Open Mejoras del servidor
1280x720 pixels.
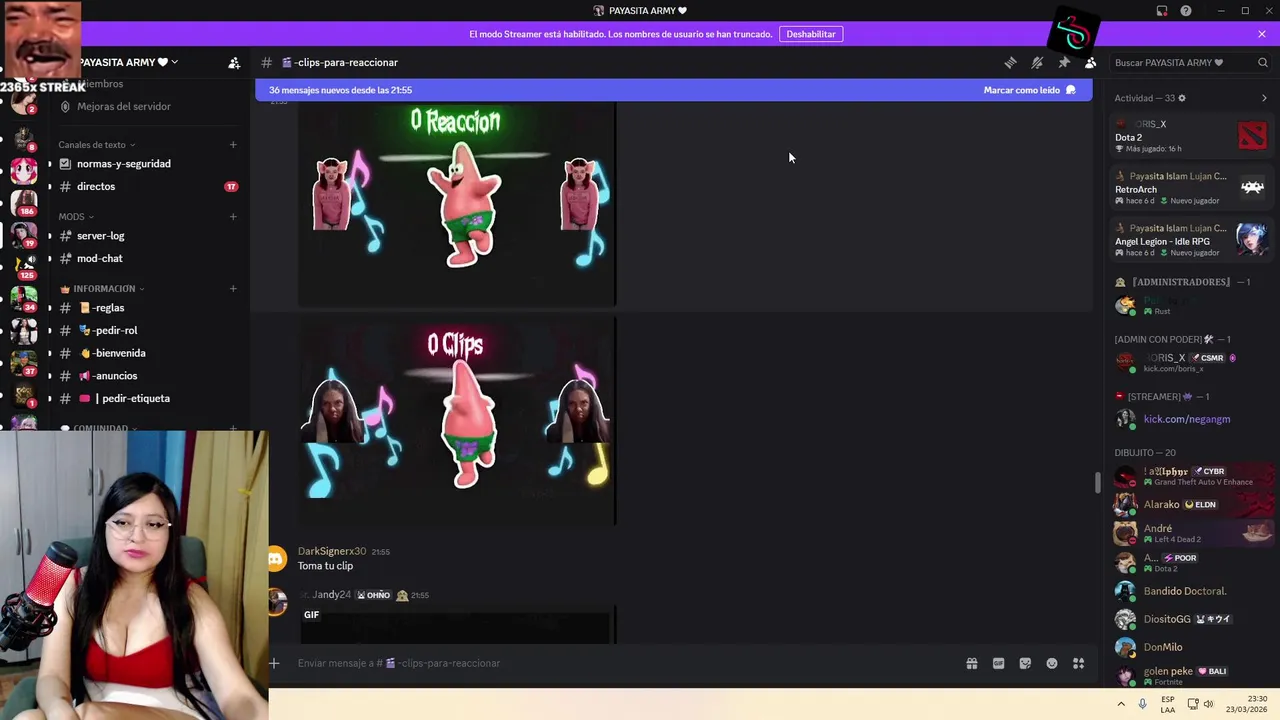pos(124,106)
